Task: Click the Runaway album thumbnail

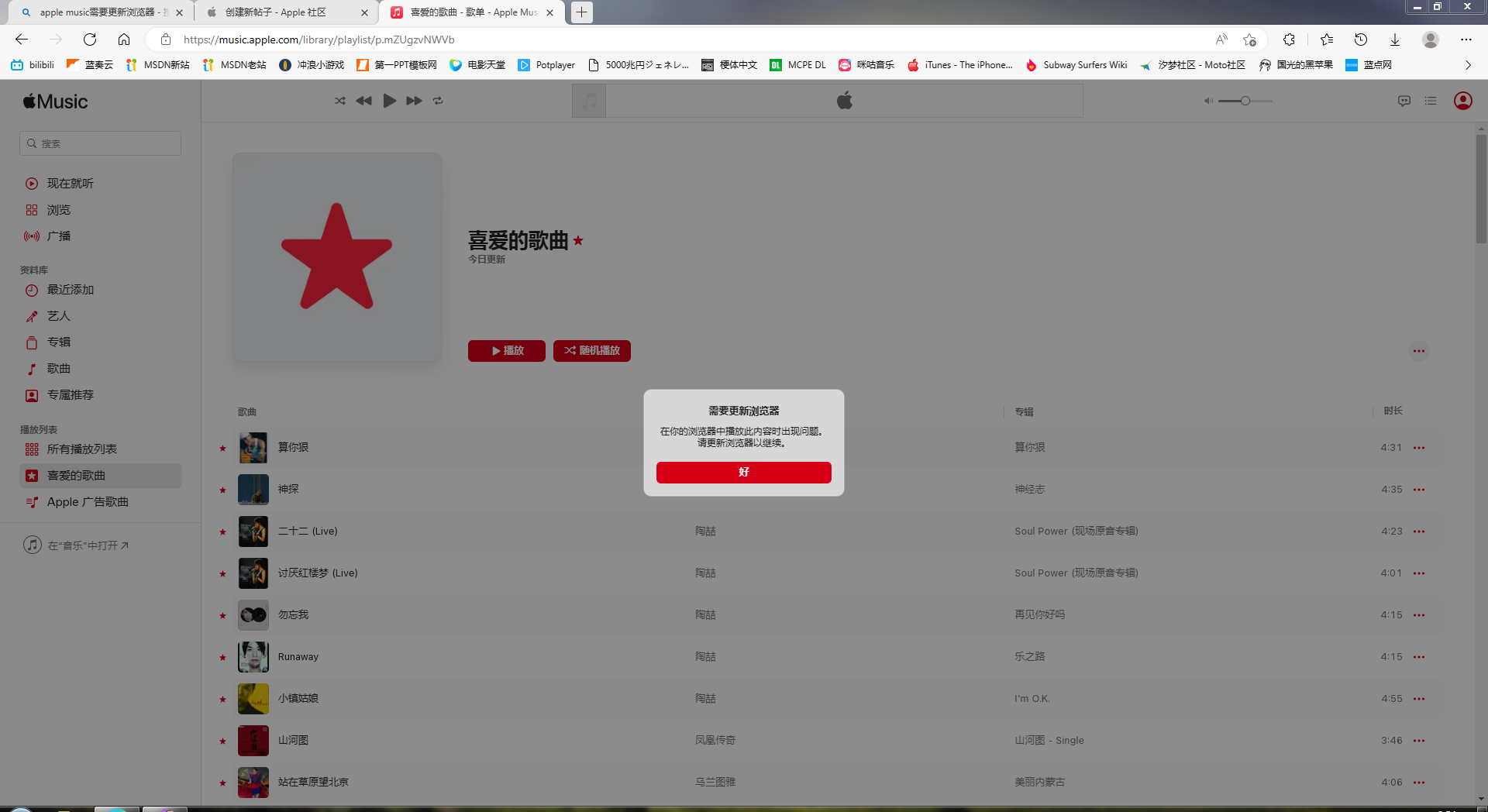Action: (253, 657)
